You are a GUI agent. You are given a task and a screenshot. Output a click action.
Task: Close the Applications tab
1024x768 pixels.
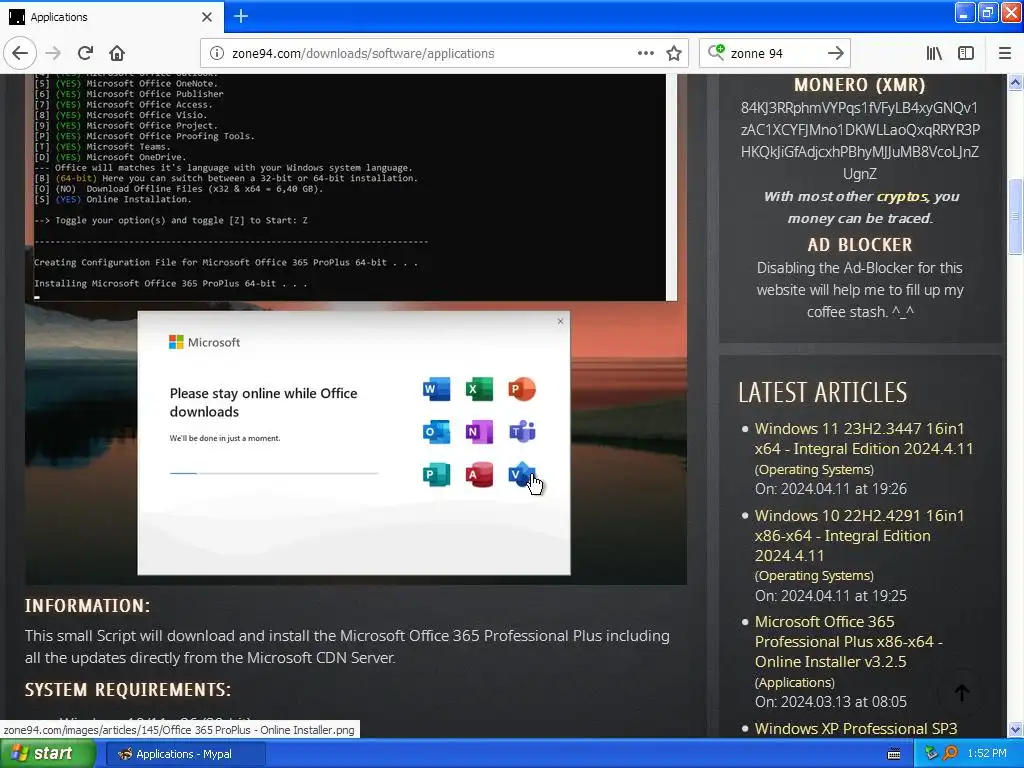point(207,17)
